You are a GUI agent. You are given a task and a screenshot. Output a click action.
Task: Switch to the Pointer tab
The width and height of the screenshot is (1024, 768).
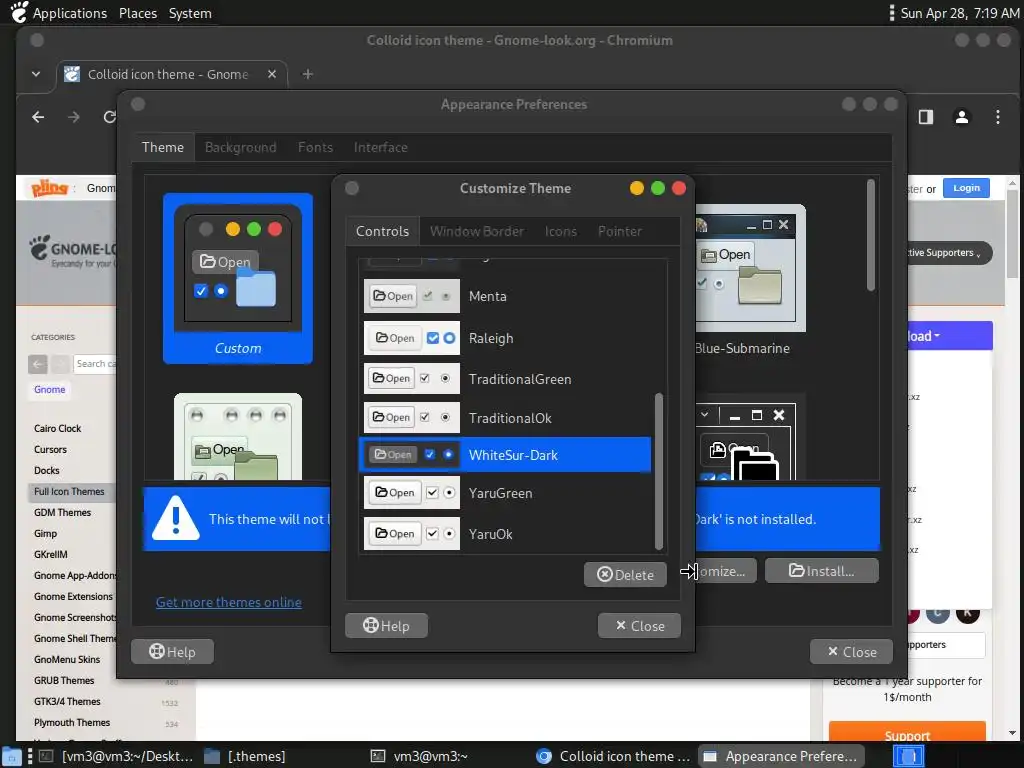(620, 231)
